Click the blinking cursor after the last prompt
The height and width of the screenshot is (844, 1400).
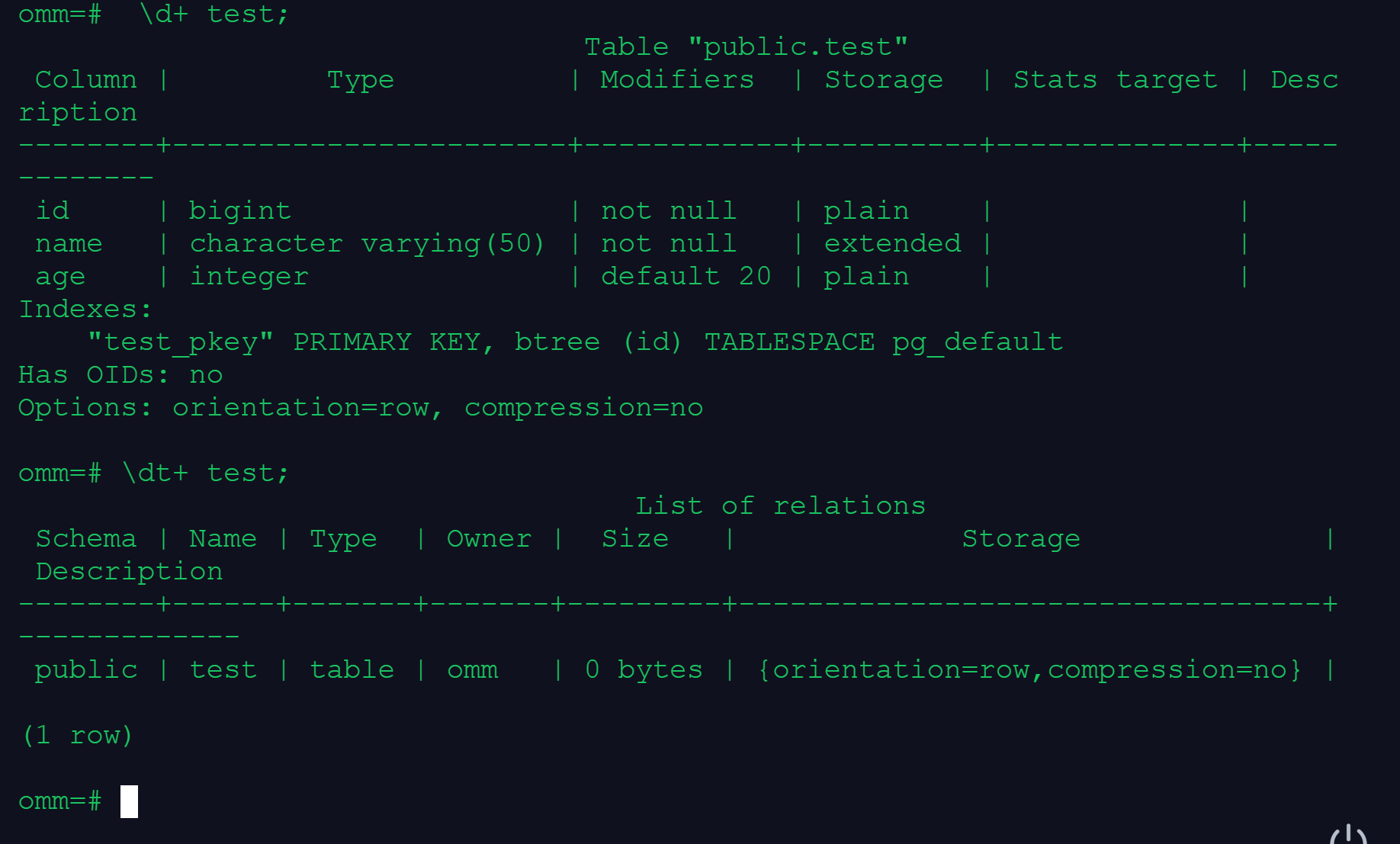[129, 801]
